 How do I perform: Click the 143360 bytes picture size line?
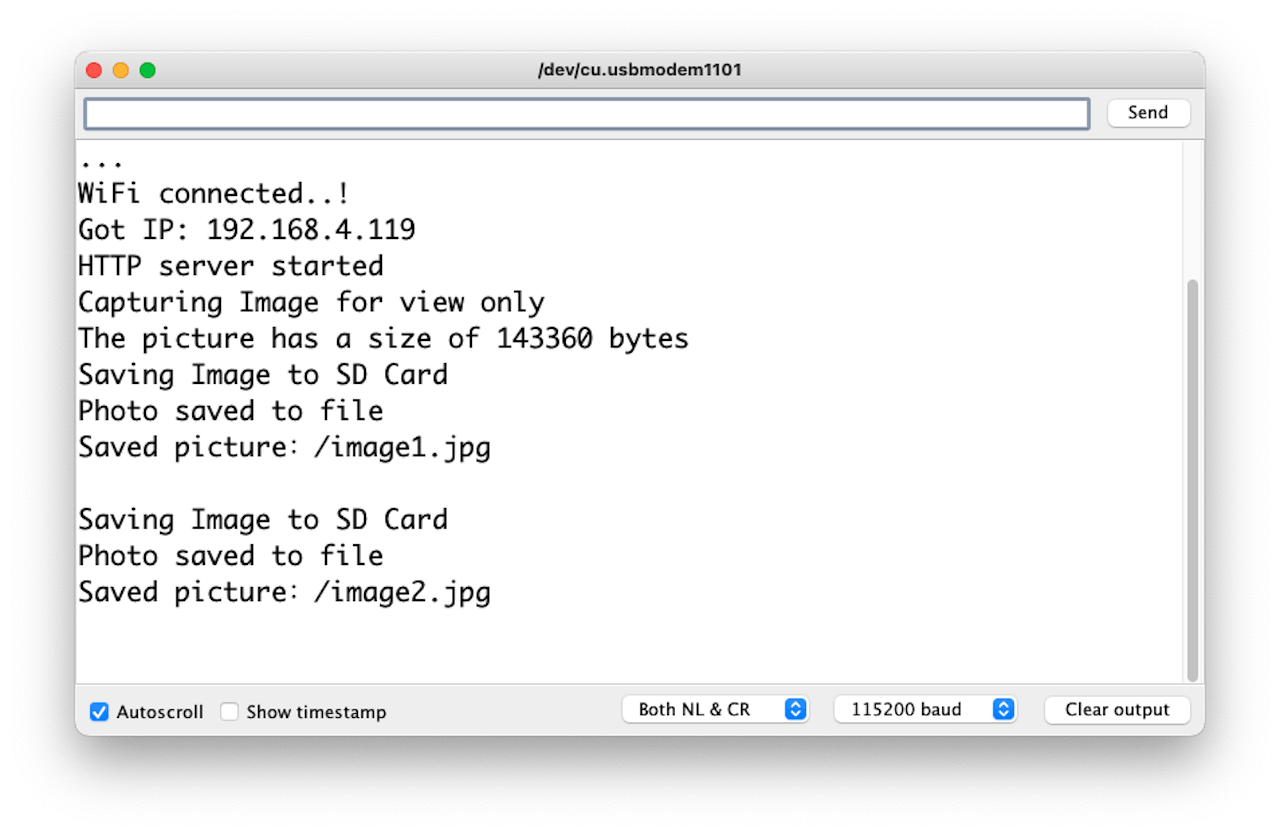coord(383,338)
